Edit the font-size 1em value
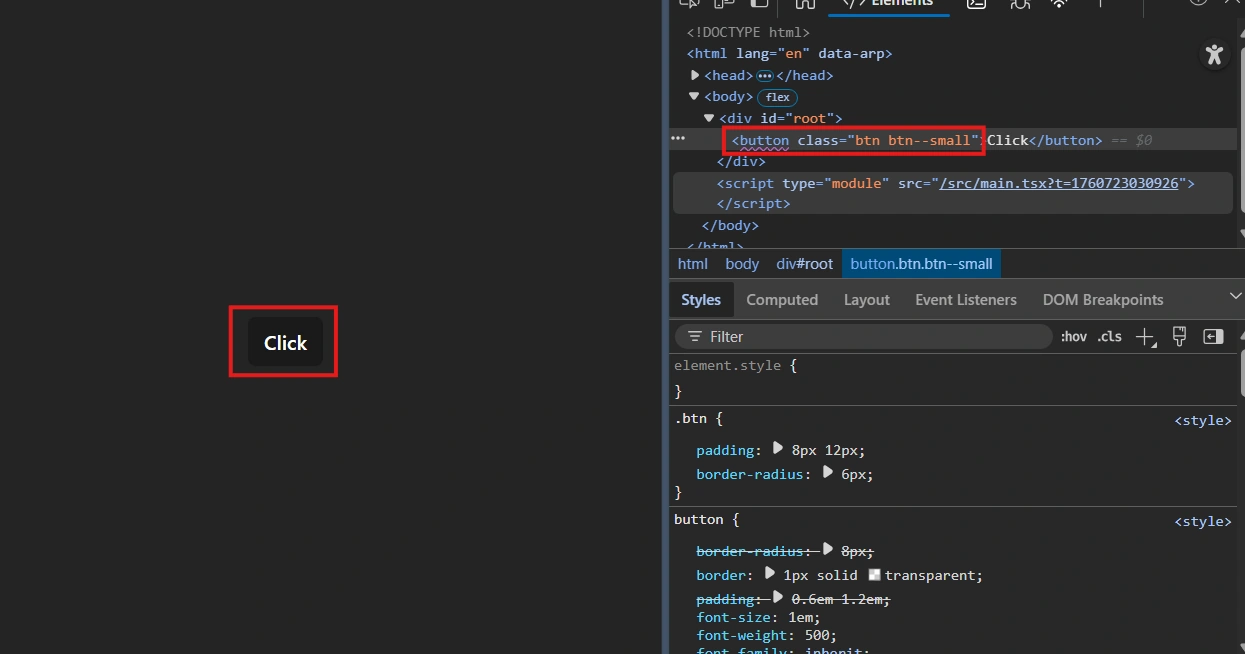Image resolution: width=1245 pixels, height=654 pixels. [801, 617]
